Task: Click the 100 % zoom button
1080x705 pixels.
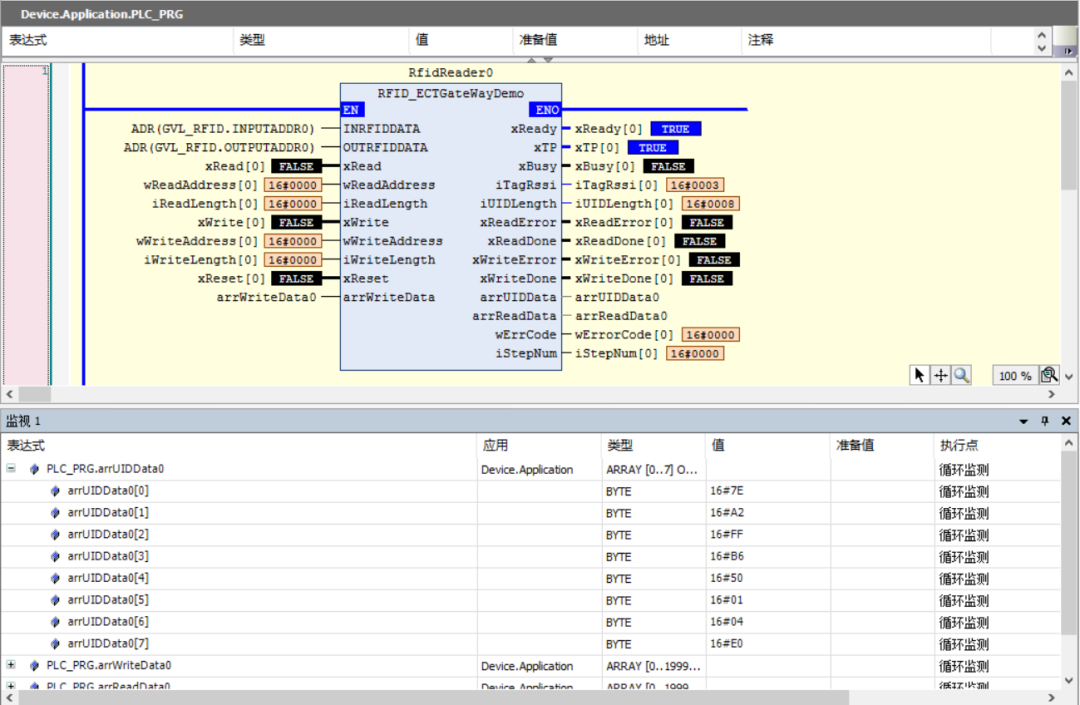Action: [x=1014, y=376]
